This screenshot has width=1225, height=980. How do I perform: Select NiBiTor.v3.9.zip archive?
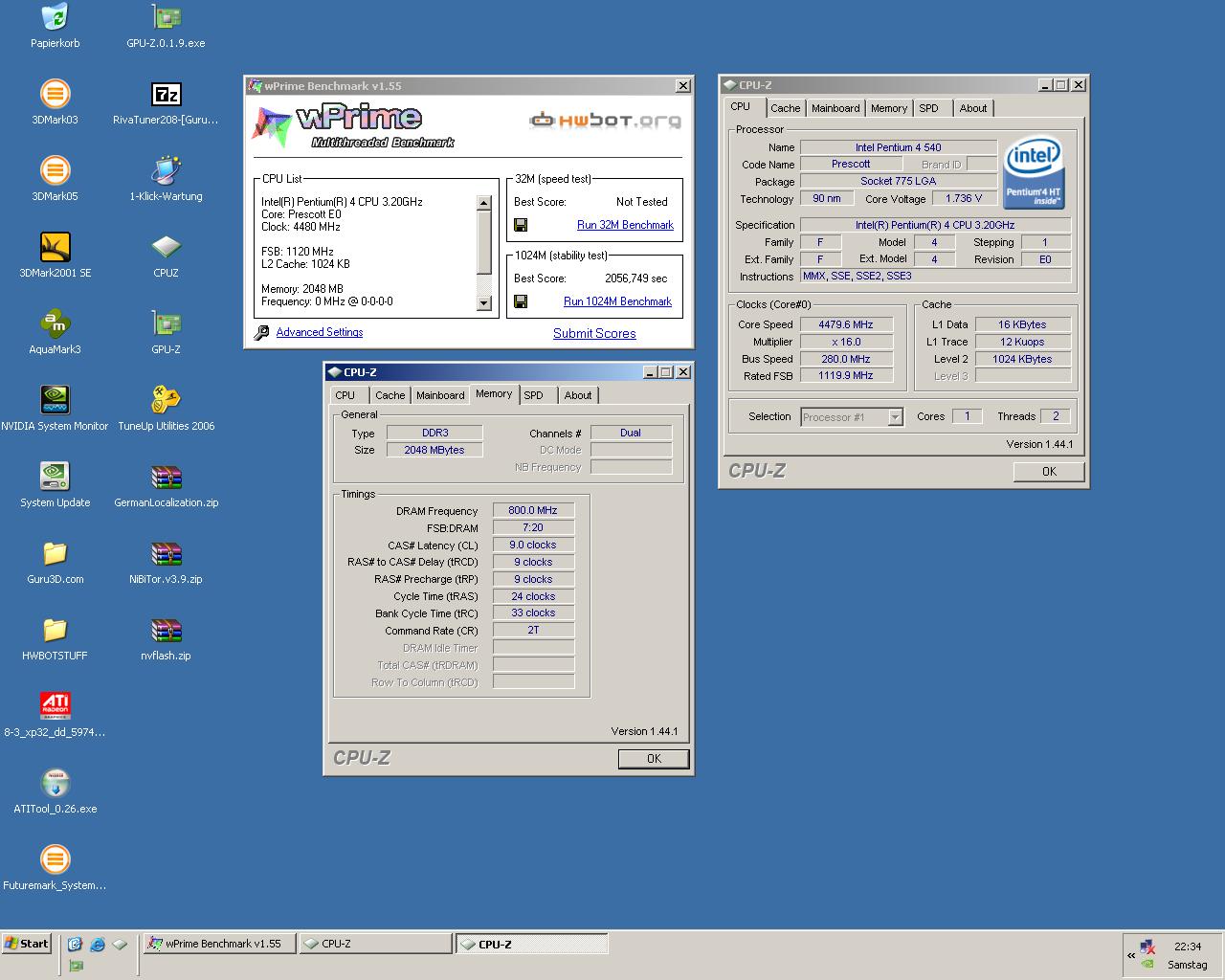(166, 553)
